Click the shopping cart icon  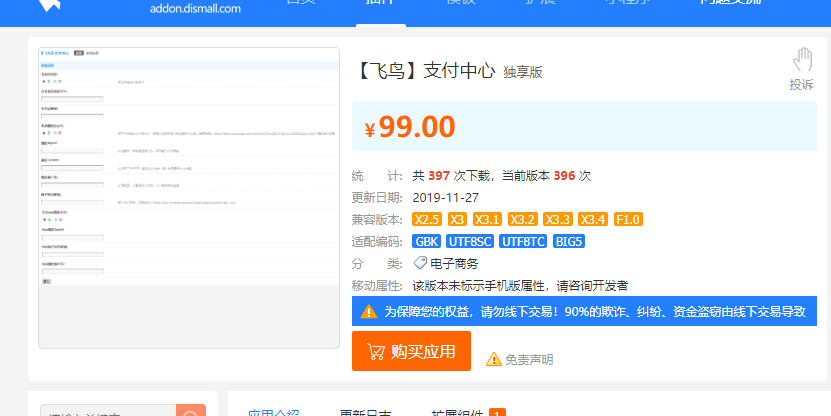coord(376,351)
